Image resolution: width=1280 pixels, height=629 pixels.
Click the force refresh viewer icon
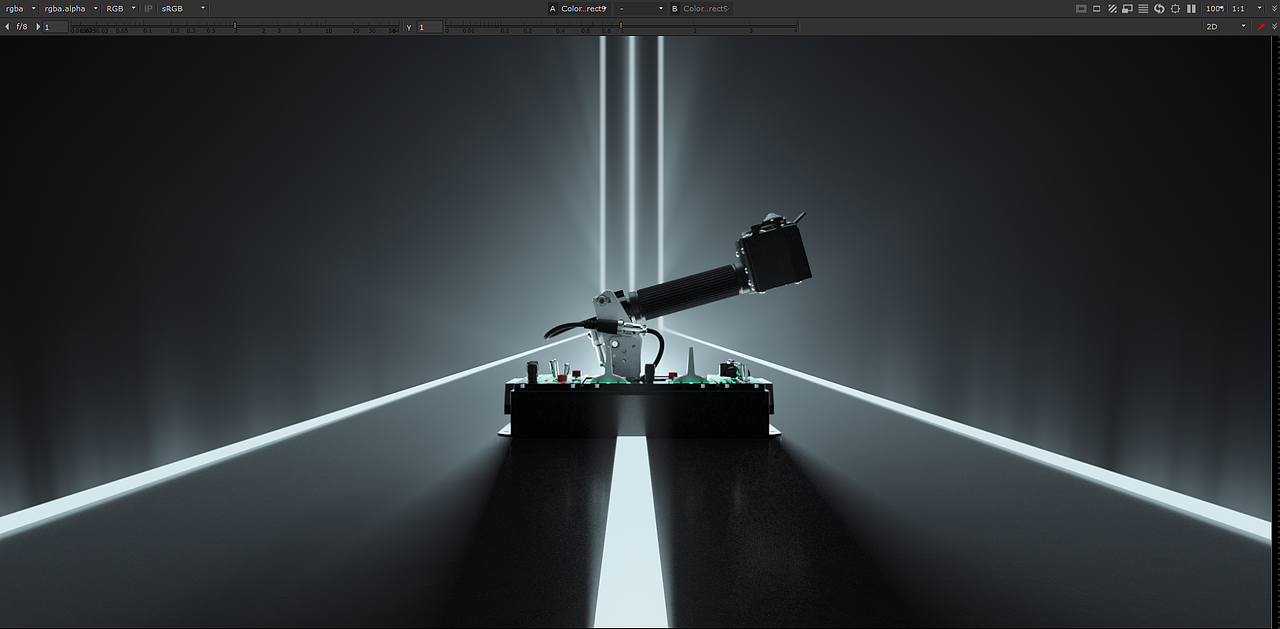click(x=1159, y=8)
